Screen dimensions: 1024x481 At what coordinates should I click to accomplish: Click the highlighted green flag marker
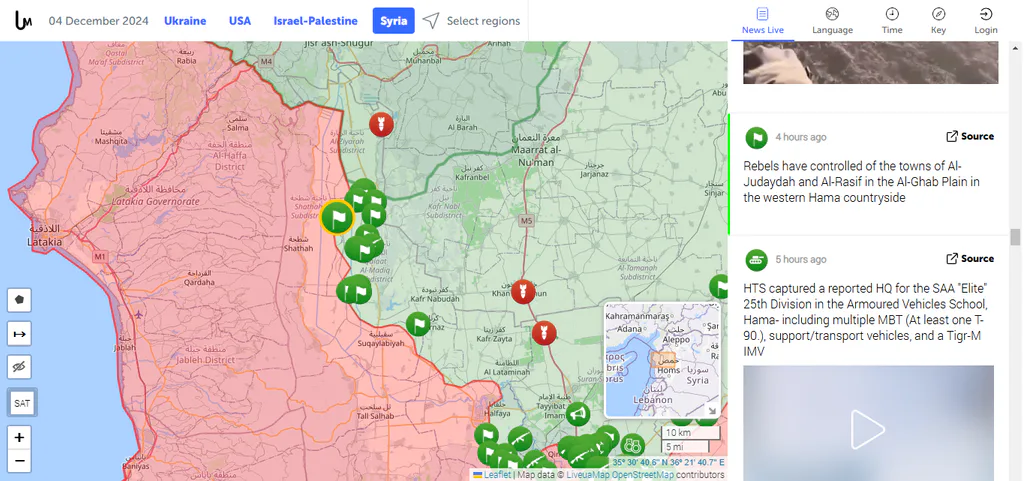point(337,217)
